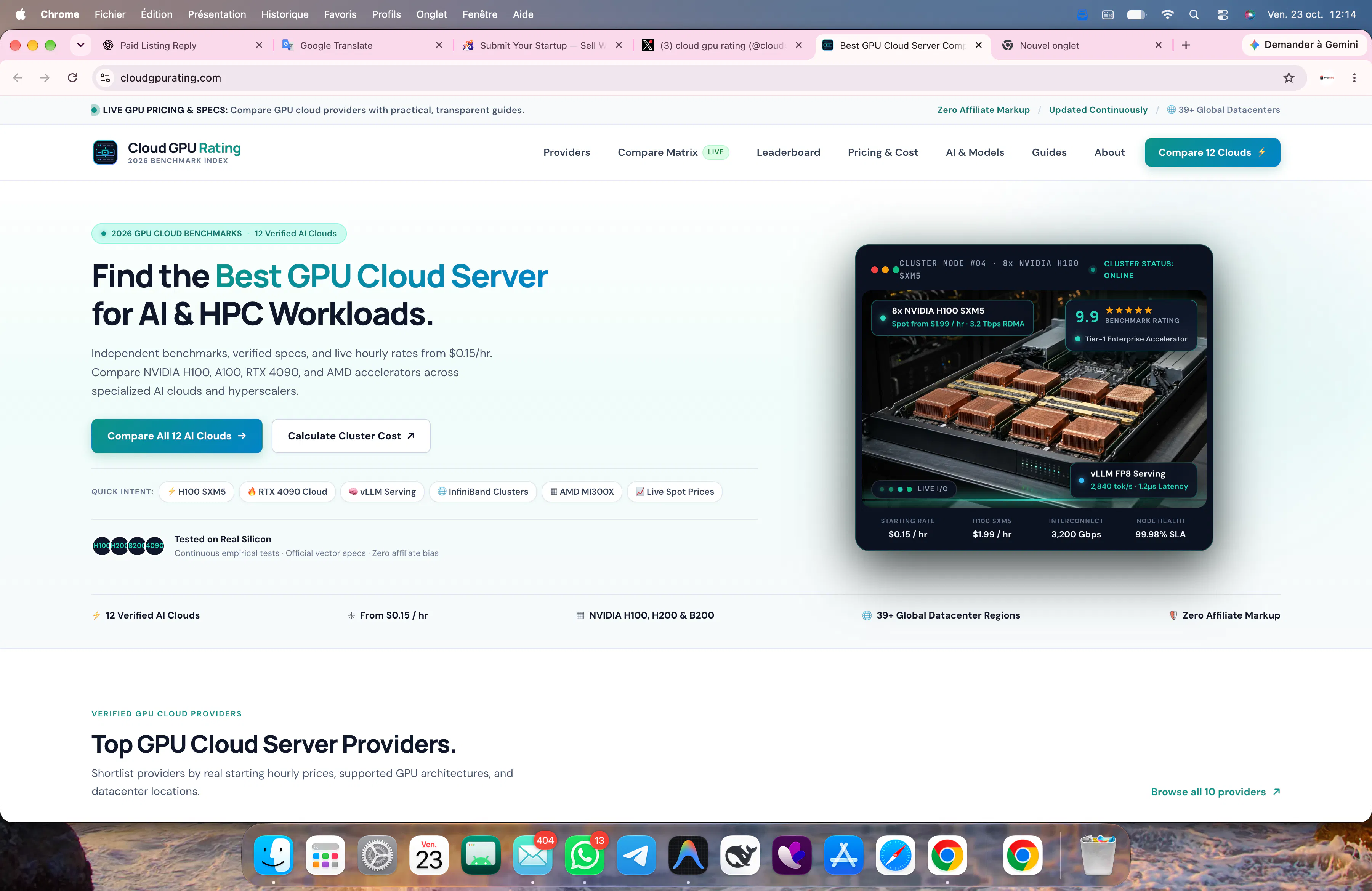This screenshot has height=891, width=1372.
Task: Open Mail app with 404 badge
Action: pos(533,855)
